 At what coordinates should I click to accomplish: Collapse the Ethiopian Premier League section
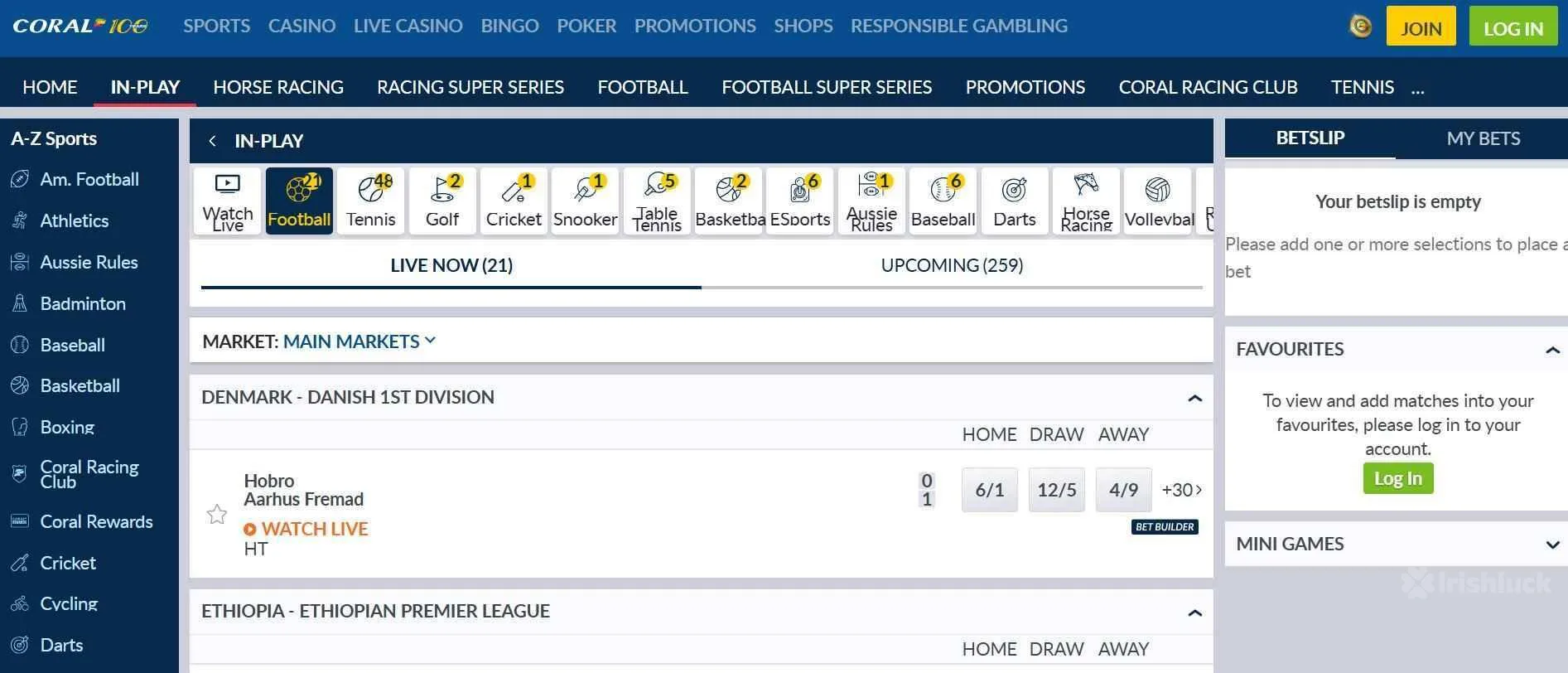click(x=1194, y=612)
